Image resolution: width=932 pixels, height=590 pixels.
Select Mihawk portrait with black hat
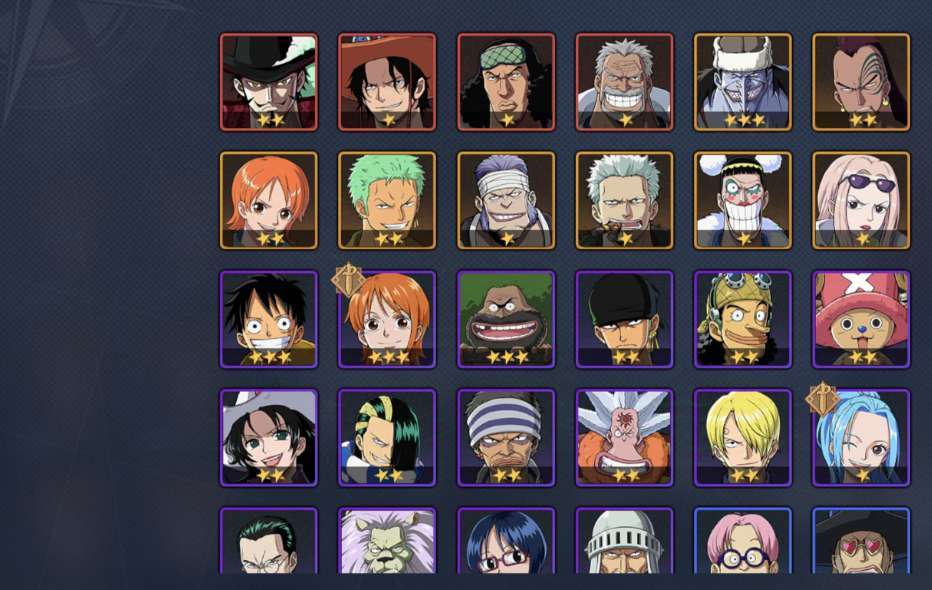269,82
